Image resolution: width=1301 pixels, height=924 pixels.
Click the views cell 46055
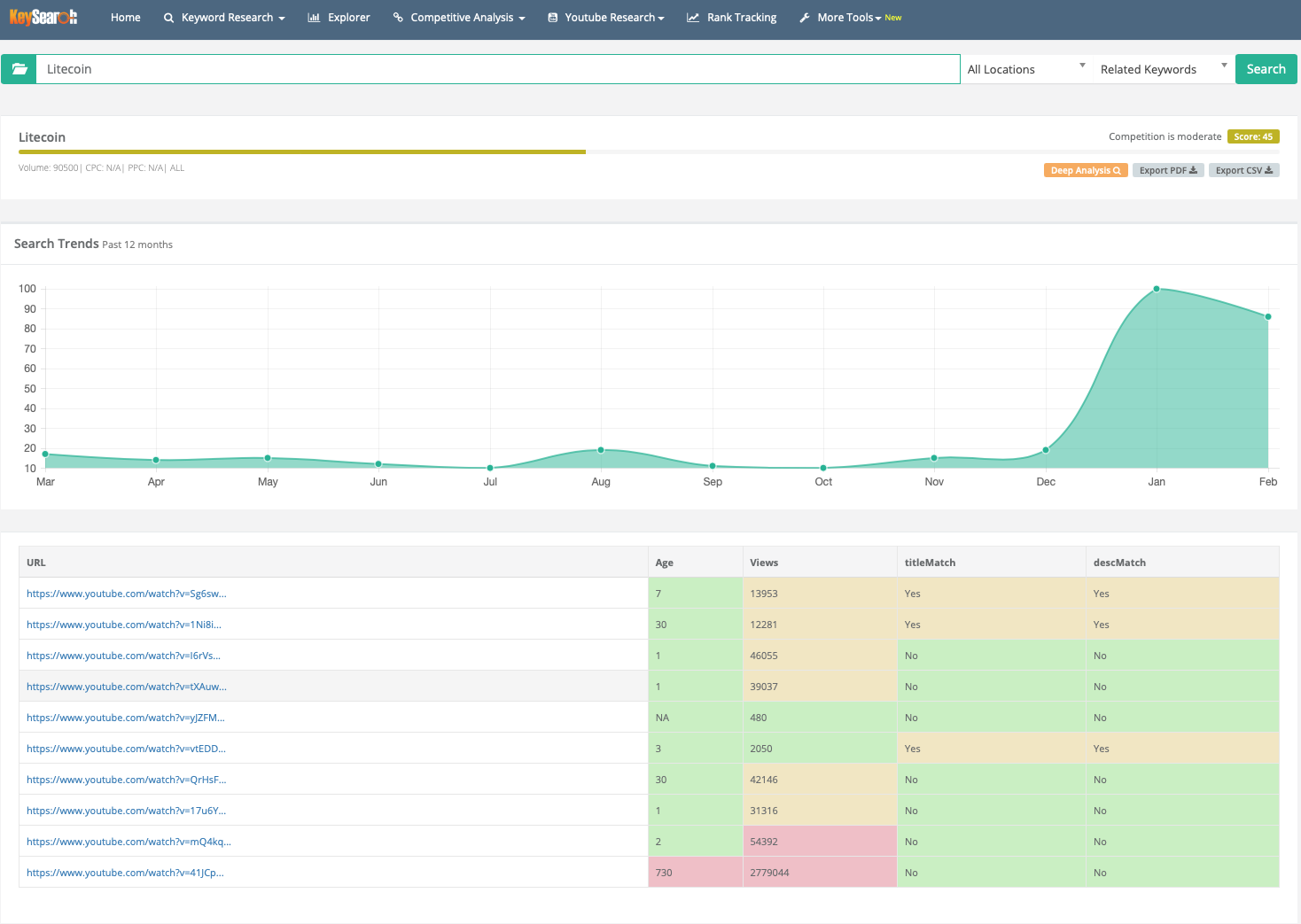(x=820, y=656)
